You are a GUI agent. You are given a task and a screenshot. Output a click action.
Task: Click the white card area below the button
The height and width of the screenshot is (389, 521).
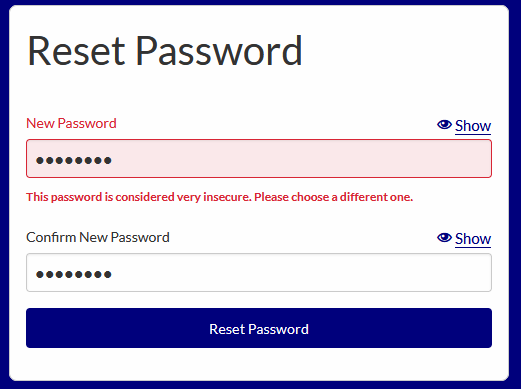pyautogui.click(x=259, y=364)
